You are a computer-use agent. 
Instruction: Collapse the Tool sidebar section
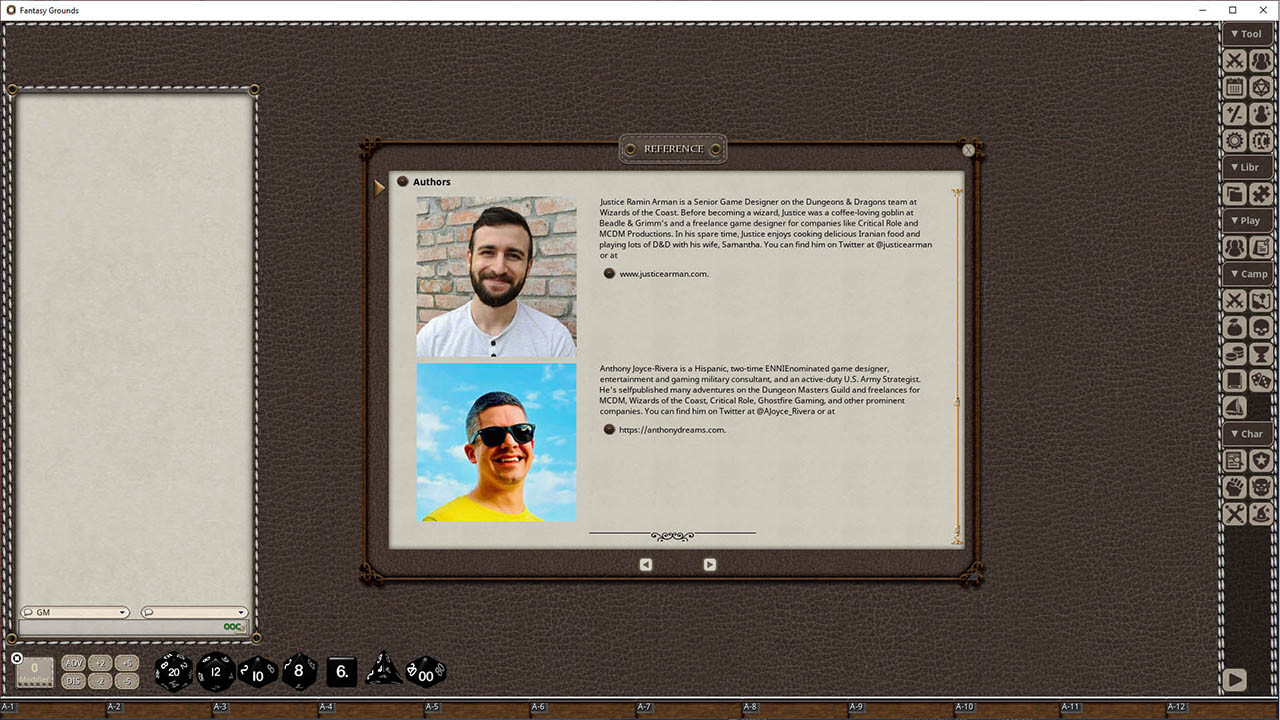click(x=1247, y=33)
